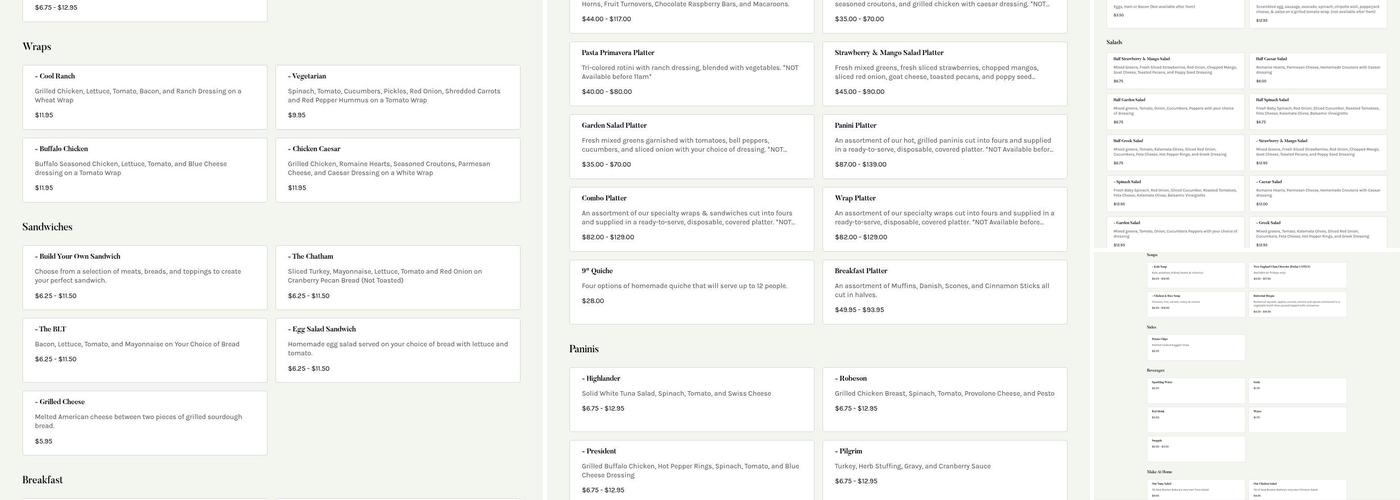Click the Paninis section heading
Screen dimensions: 1400x500
pos(584,349)
